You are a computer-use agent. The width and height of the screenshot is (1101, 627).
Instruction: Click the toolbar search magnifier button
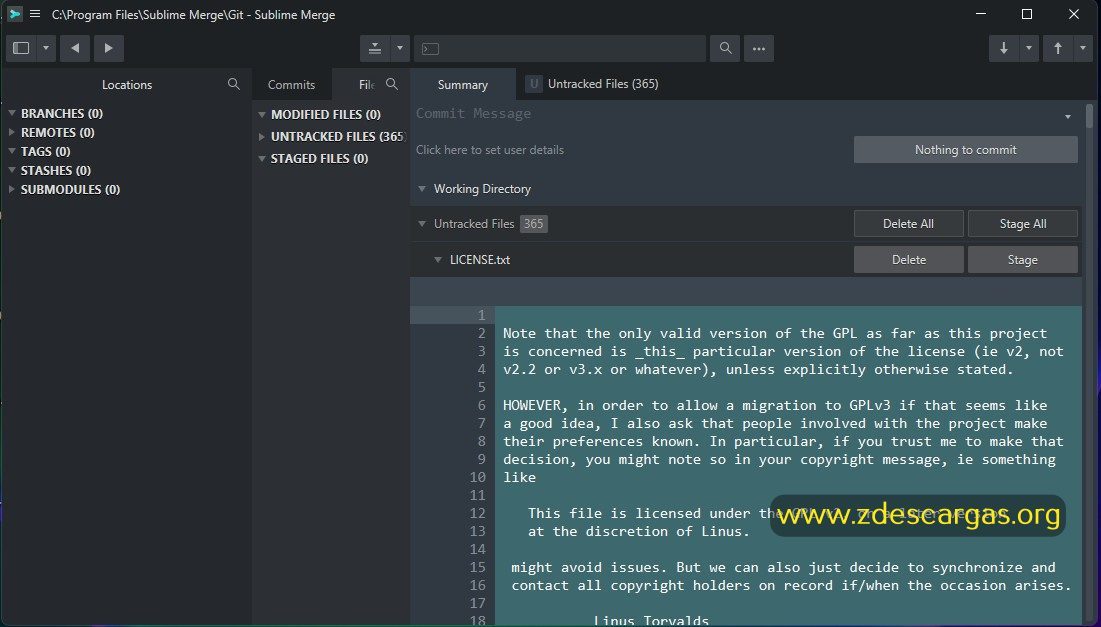(x=725, y=48)
